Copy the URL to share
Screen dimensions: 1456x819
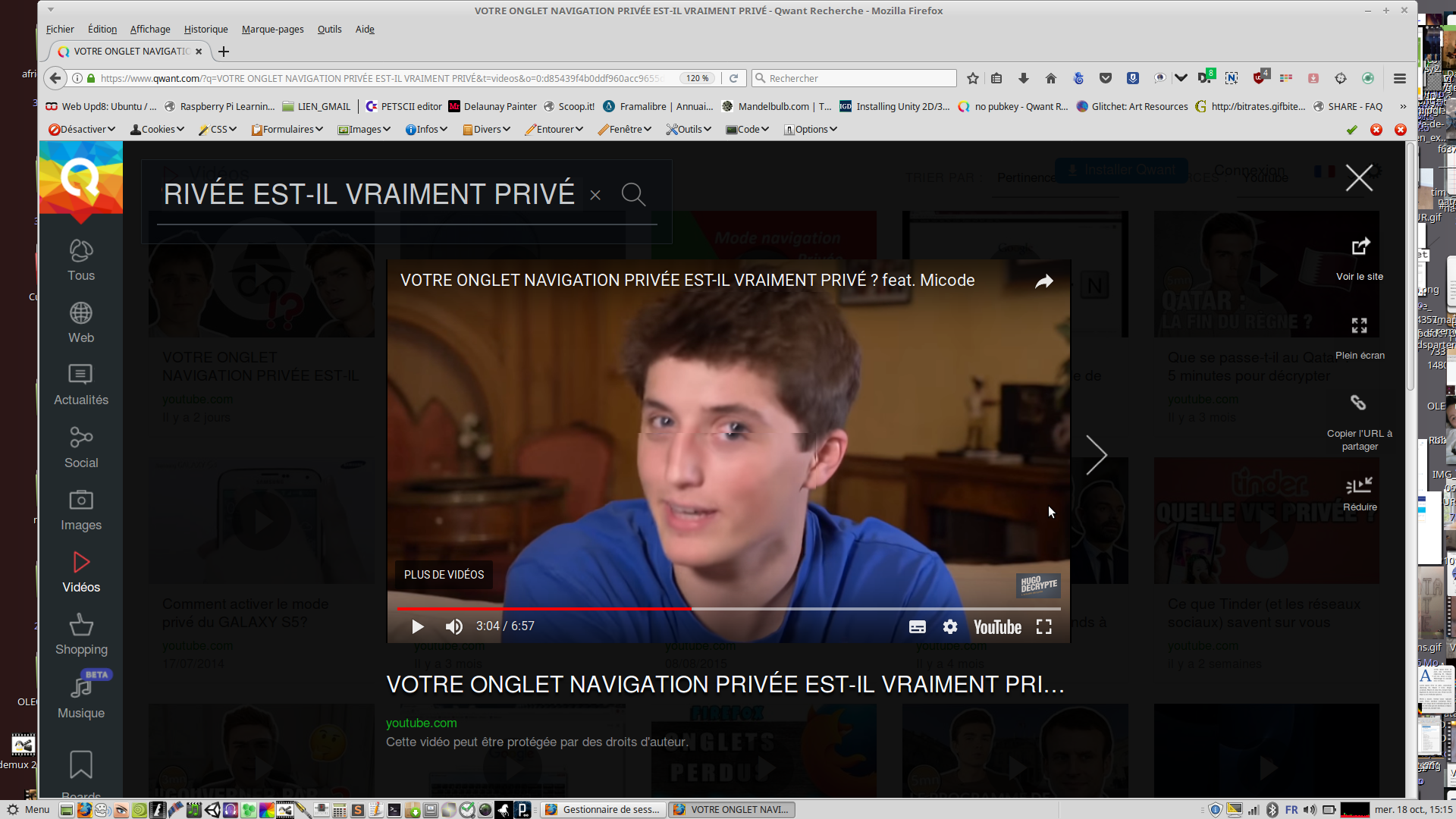point(1358,403)
